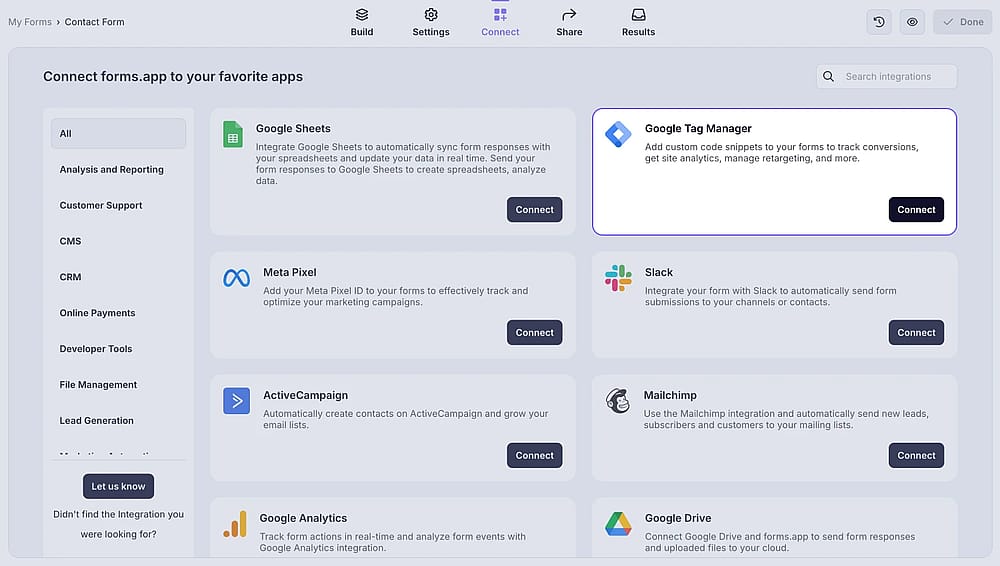Click the Share arrow icon
Screen dimensions: 1000x566
[569, 15]
